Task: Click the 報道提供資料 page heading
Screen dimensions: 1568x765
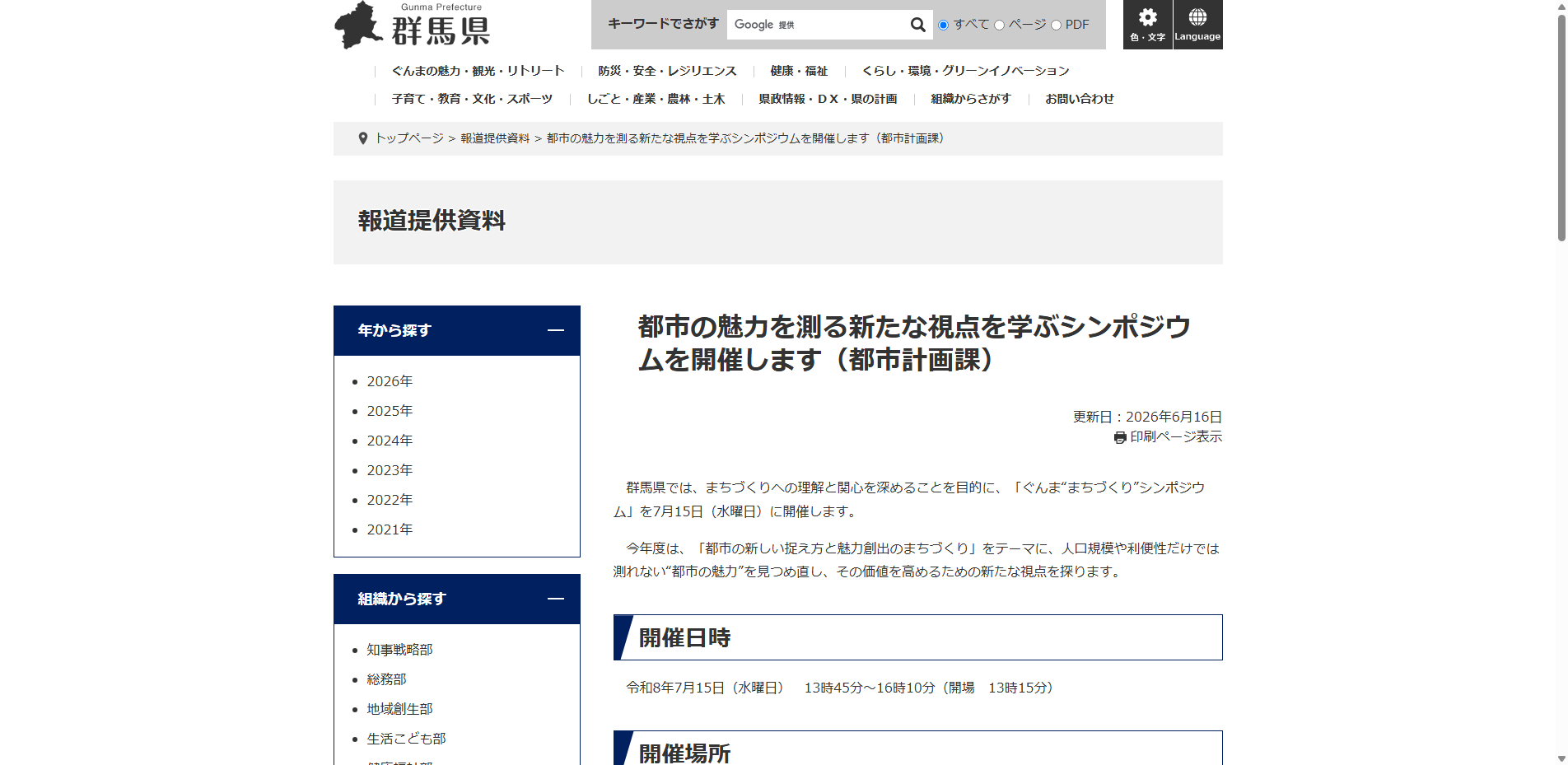Action: click(x=432, y=221)
